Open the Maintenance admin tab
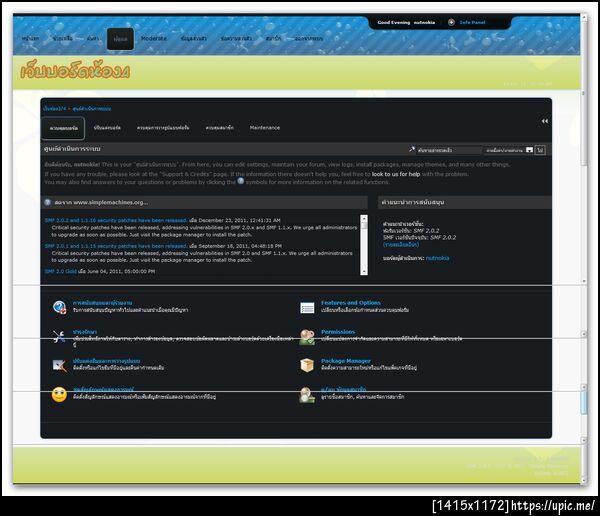This screenshot has height=516, width=600. pos(265,127)
